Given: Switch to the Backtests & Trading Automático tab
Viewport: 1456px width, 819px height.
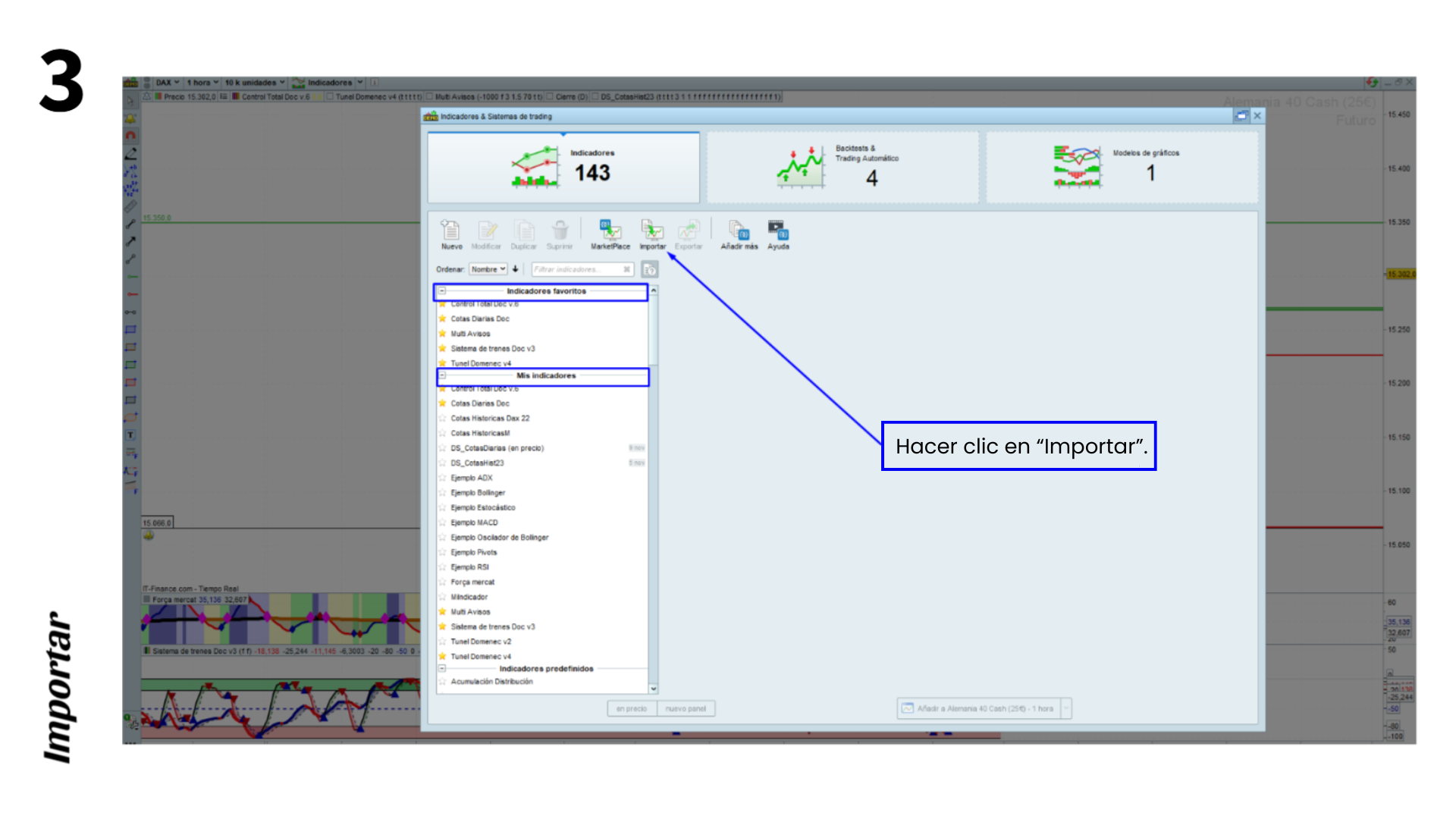Looking at the screenshot, I should coord(842,166).
